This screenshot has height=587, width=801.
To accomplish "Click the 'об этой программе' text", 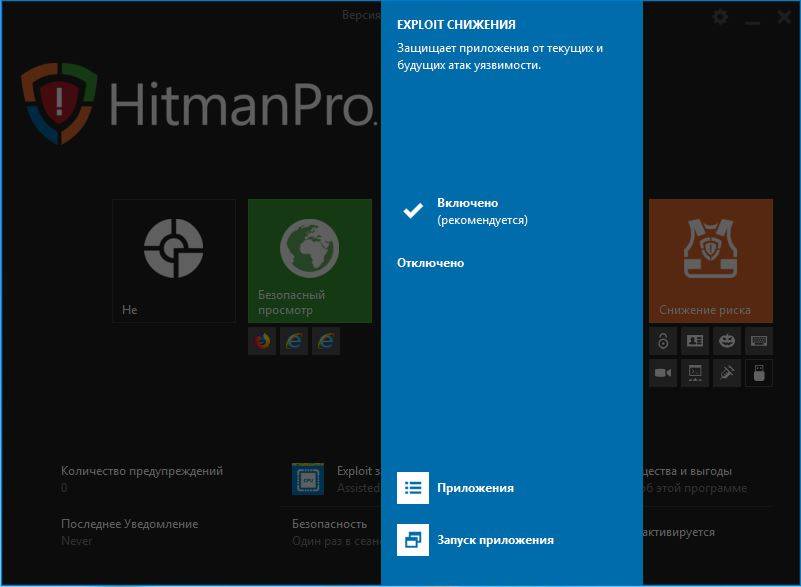I will (695, 488).
